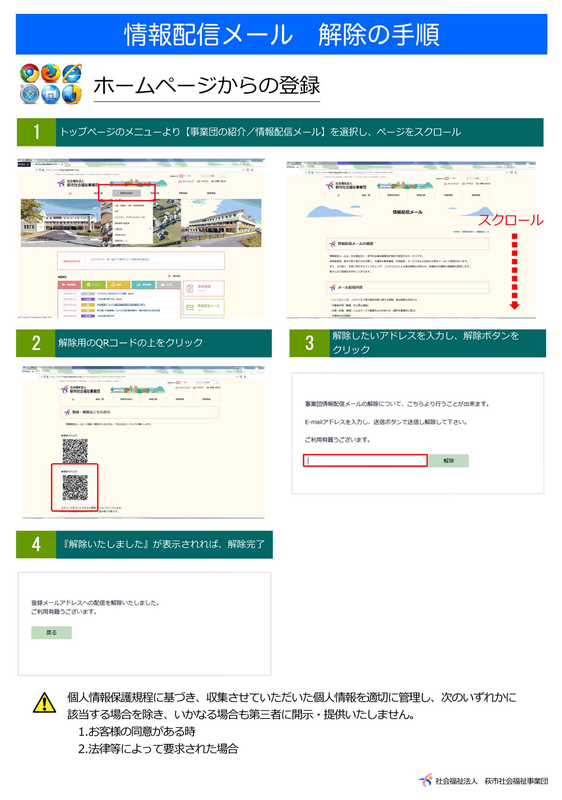
Task: Click the left building photo in homepage banner
Action: click(60, 223)
